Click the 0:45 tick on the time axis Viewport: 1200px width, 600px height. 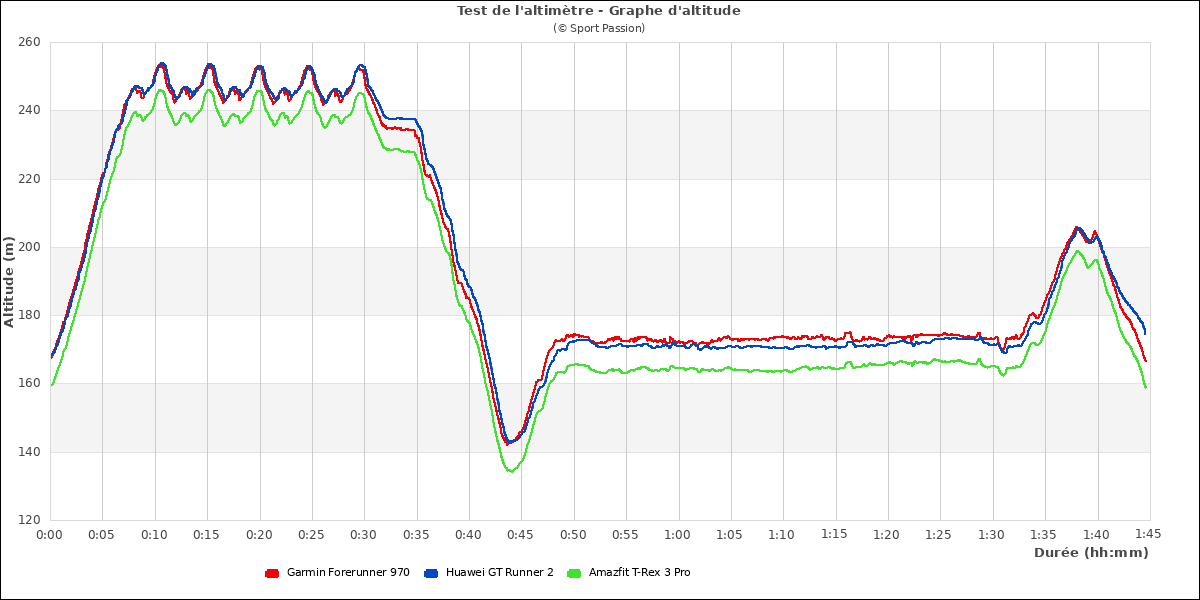tap(521, 535)
